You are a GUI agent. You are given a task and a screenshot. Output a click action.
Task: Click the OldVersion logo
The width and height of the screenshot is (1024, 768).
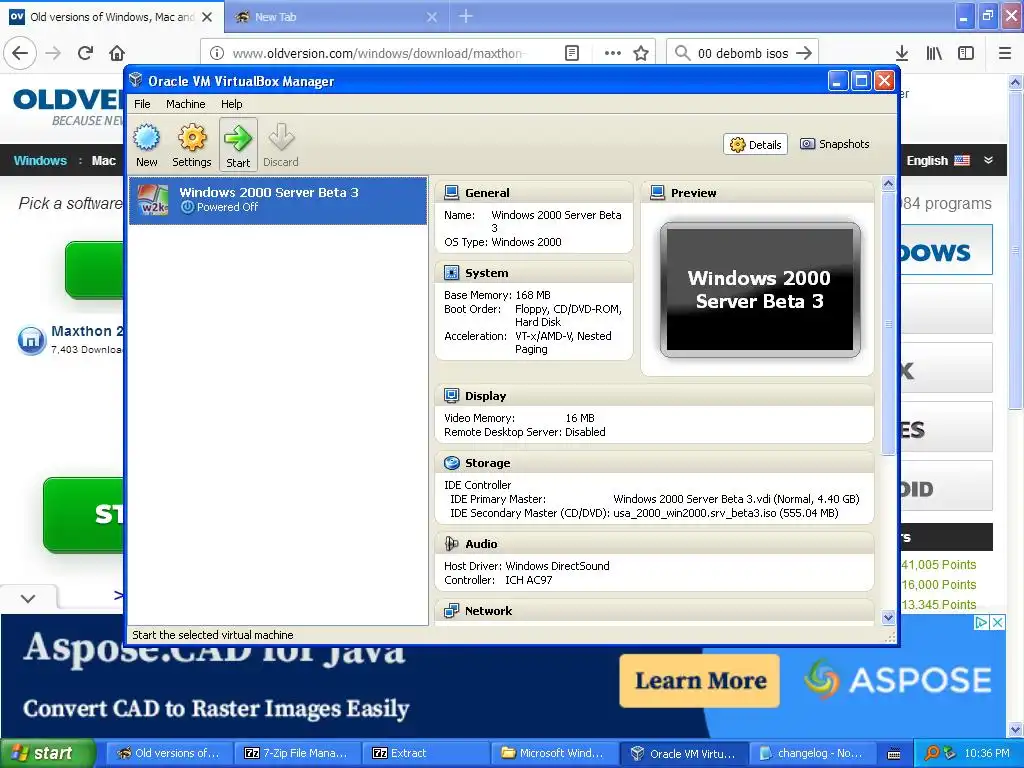pos(69,108)
